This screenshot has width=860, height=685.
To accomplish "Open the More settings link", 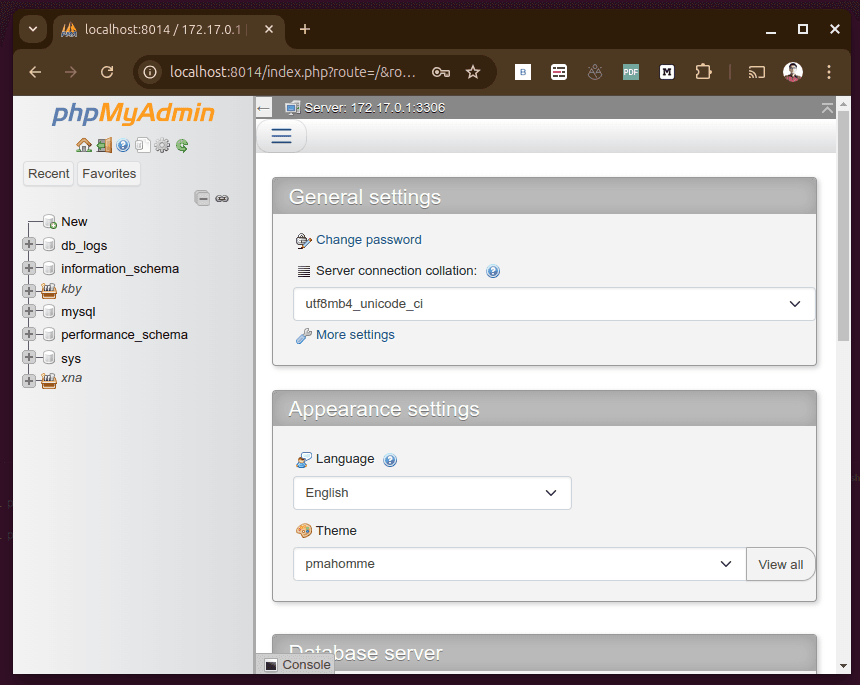I will pyautogui.click(x=355, y=335).
